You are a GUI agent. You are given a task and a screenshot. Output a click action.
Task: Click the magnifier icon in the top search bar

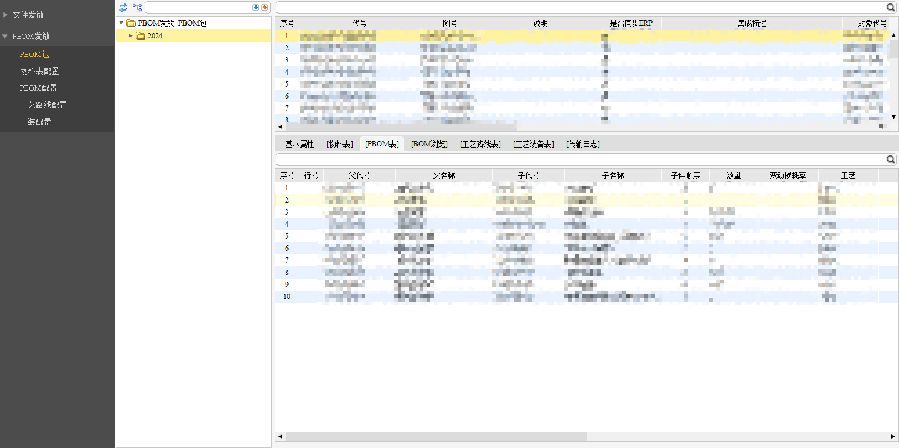click(x=890, y=7)
